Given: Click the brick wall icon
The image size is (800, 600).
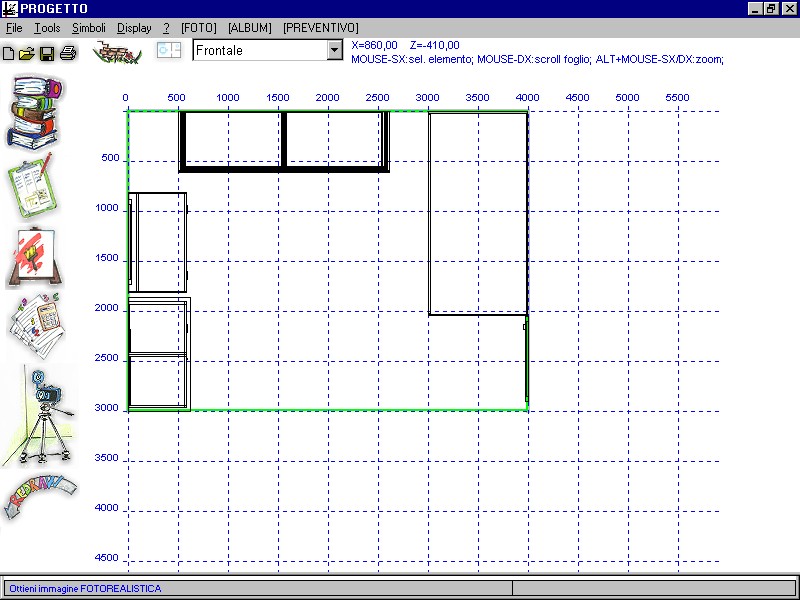Looking at the screenshot, I should tap(117, 52).
